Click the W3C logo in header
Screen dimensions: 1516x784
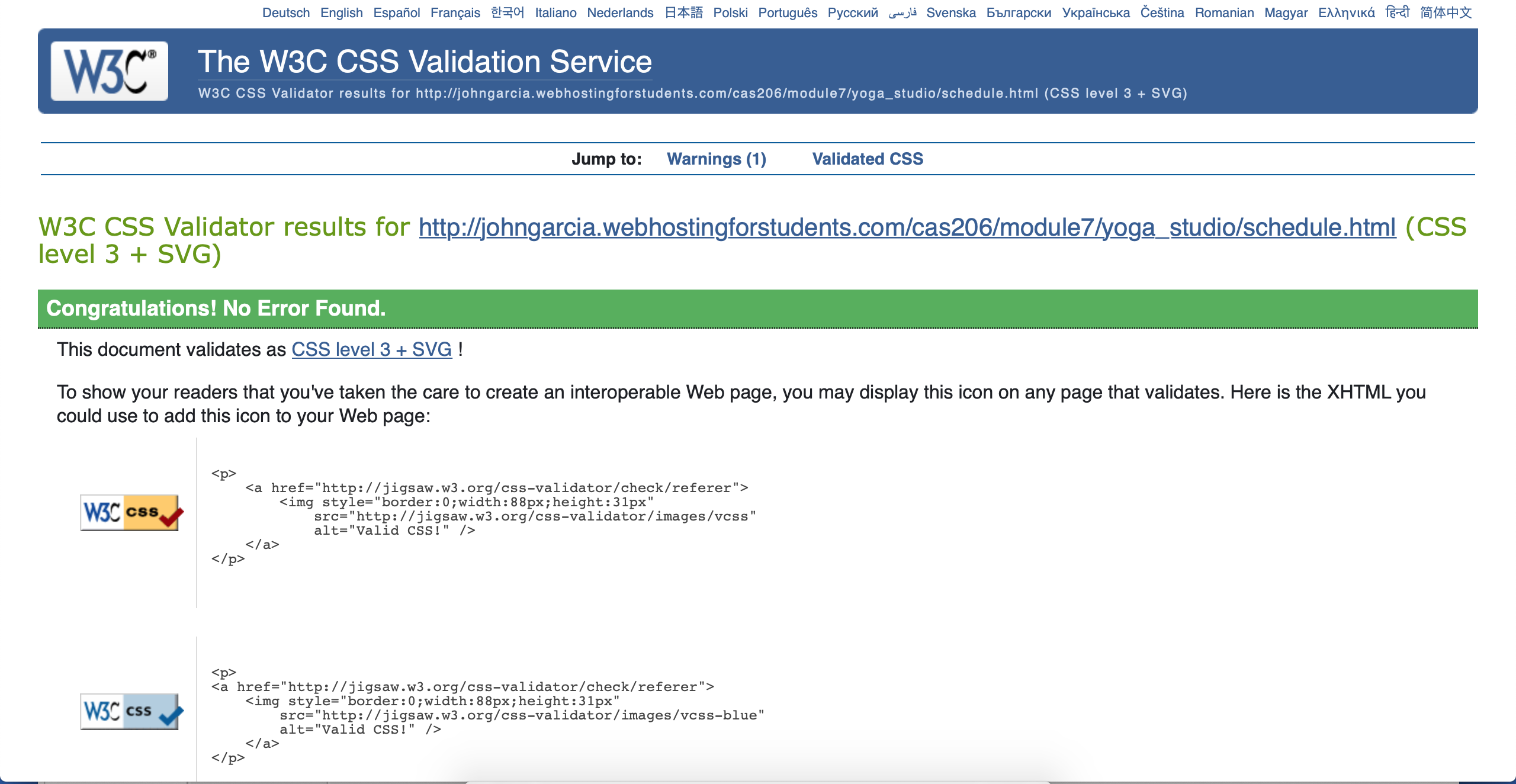point(110,71)
